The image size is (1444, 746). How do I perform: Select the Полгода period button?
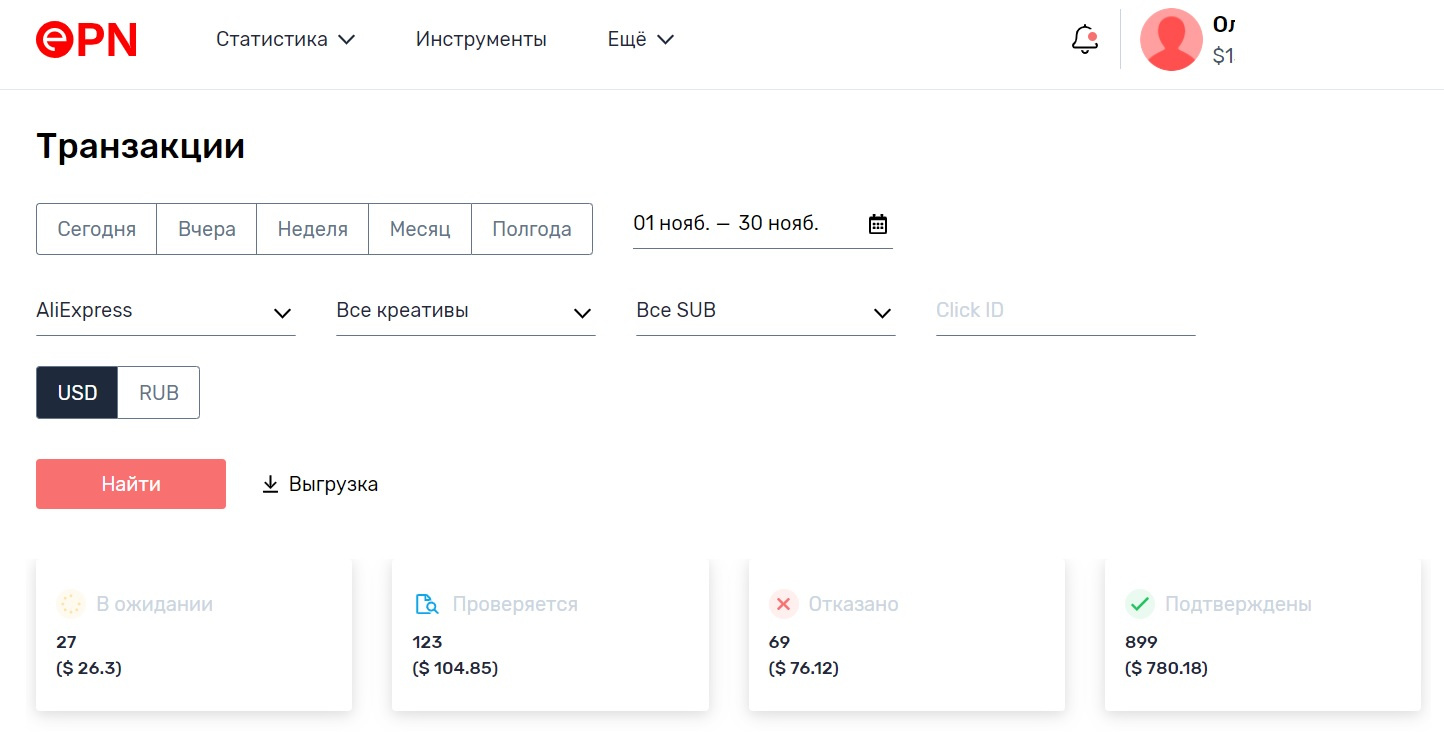point(532,229)
